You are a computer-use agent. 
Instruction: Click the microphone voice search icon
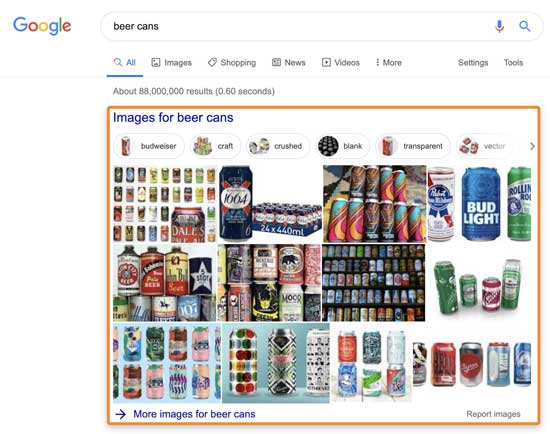(x=499, y=26)
